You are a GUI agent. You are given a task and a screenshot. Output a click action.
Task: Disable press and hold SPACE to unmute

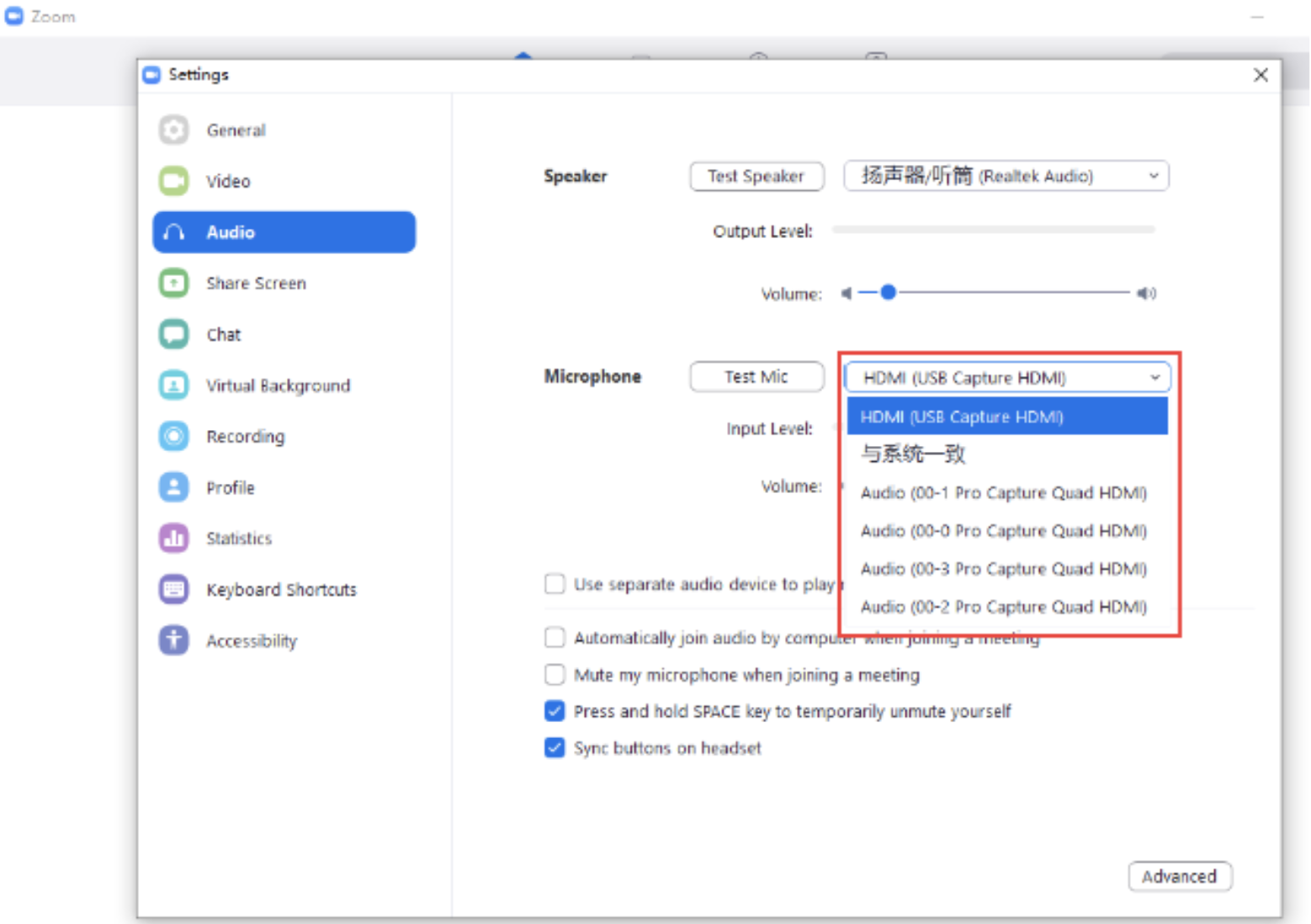point(555,711)
